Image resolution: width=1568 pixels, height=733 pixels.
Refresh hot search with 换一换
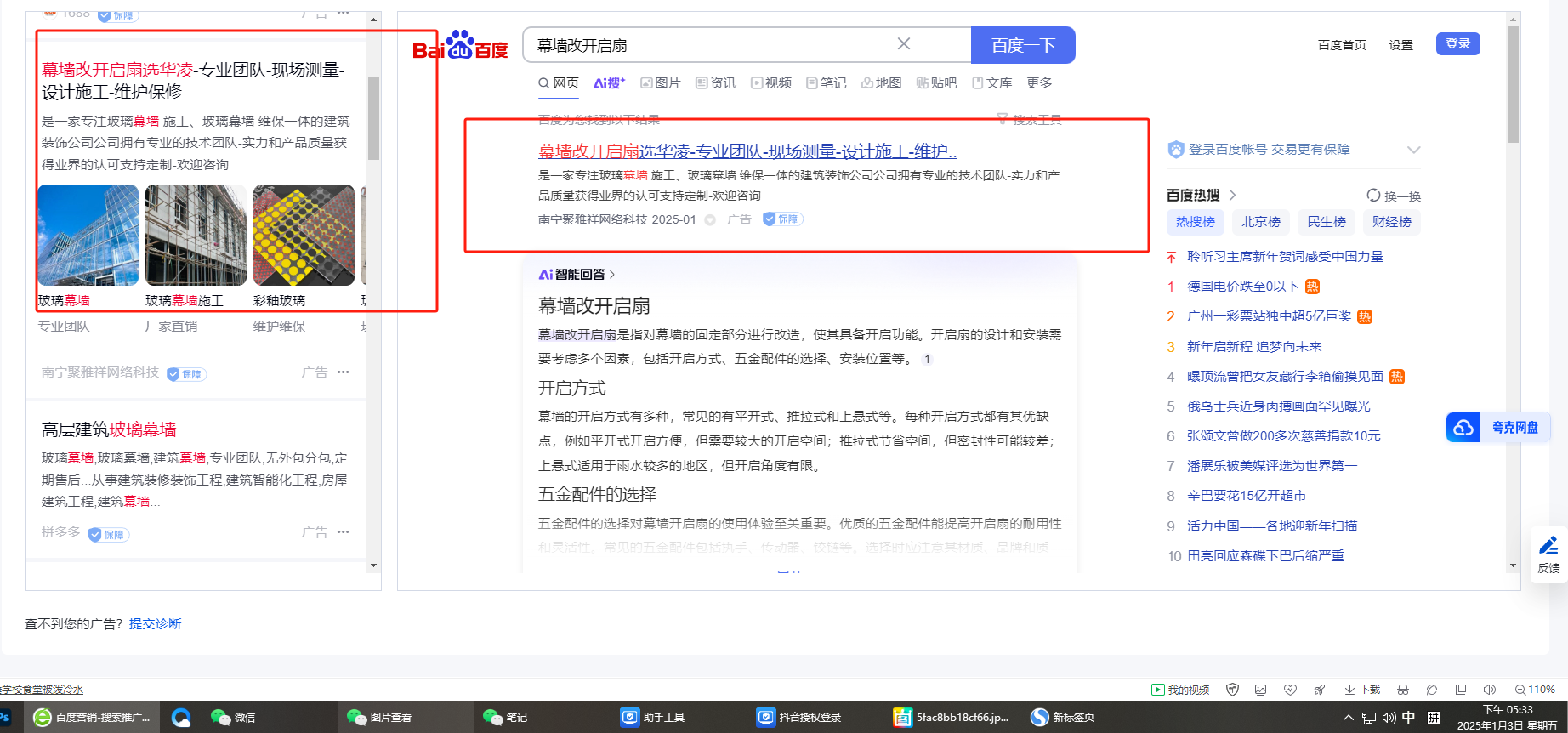click(x=1394, y=196)
